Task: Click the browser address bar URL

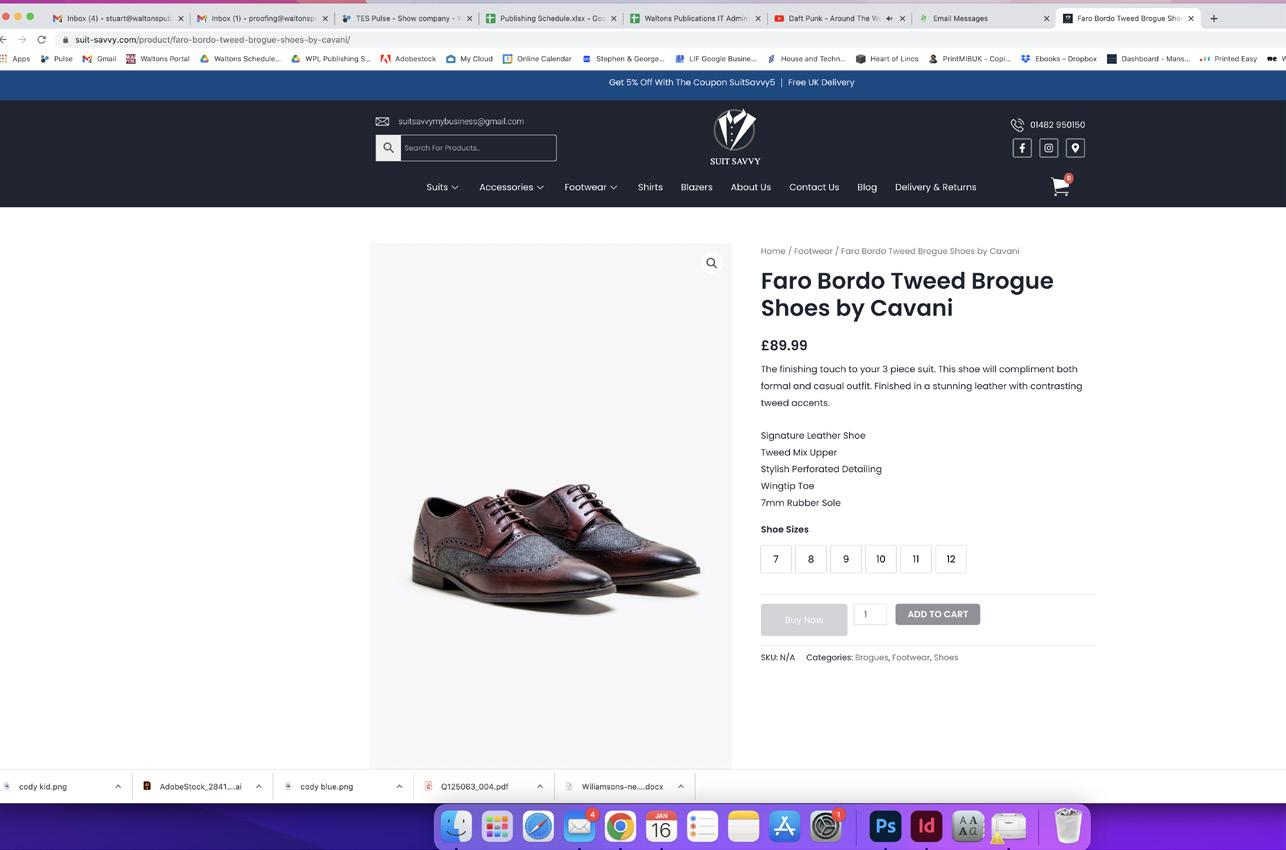Action: [x=212, y=40]
